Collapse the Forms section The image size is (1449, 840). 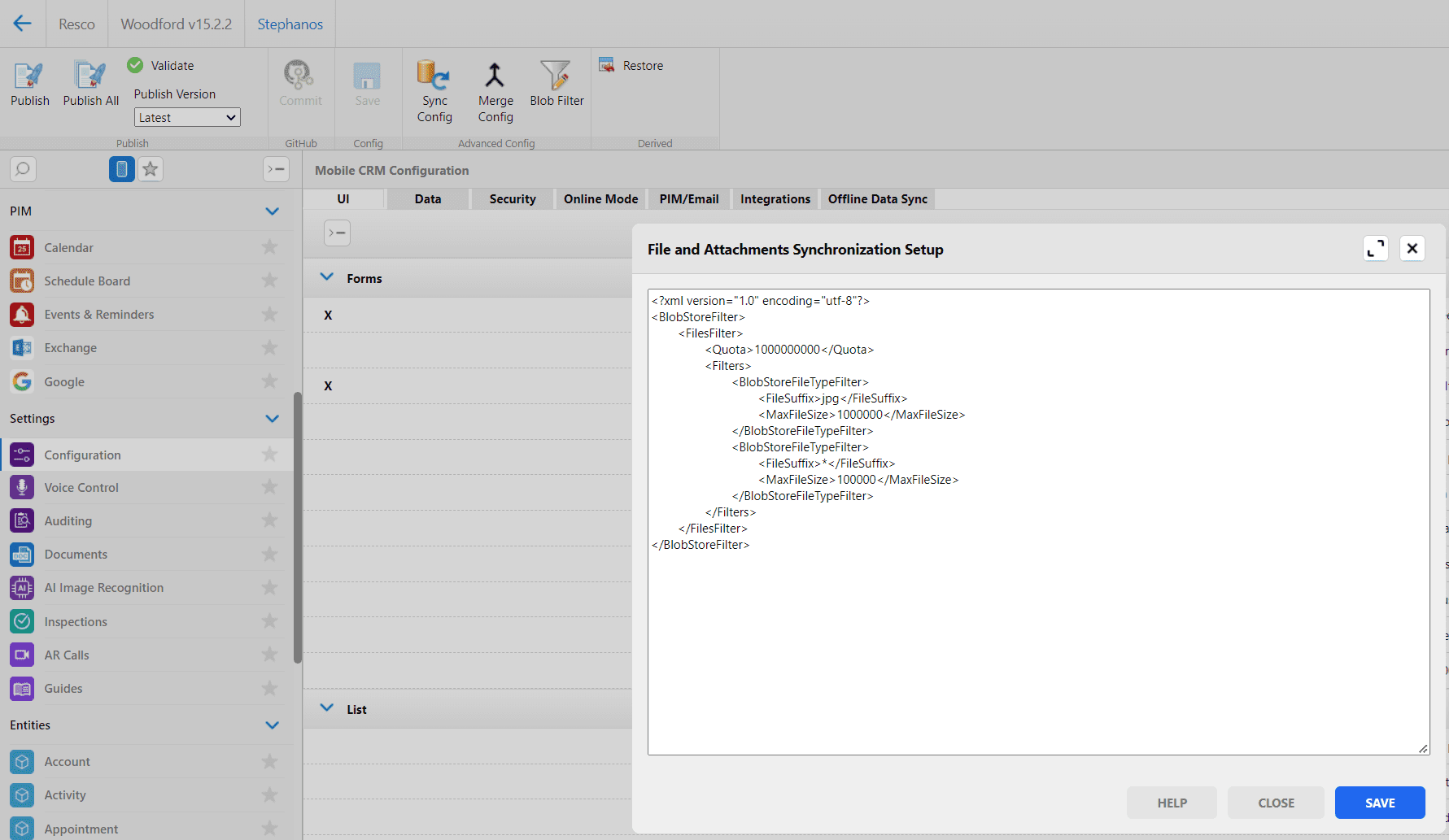(x=327, y=277)
